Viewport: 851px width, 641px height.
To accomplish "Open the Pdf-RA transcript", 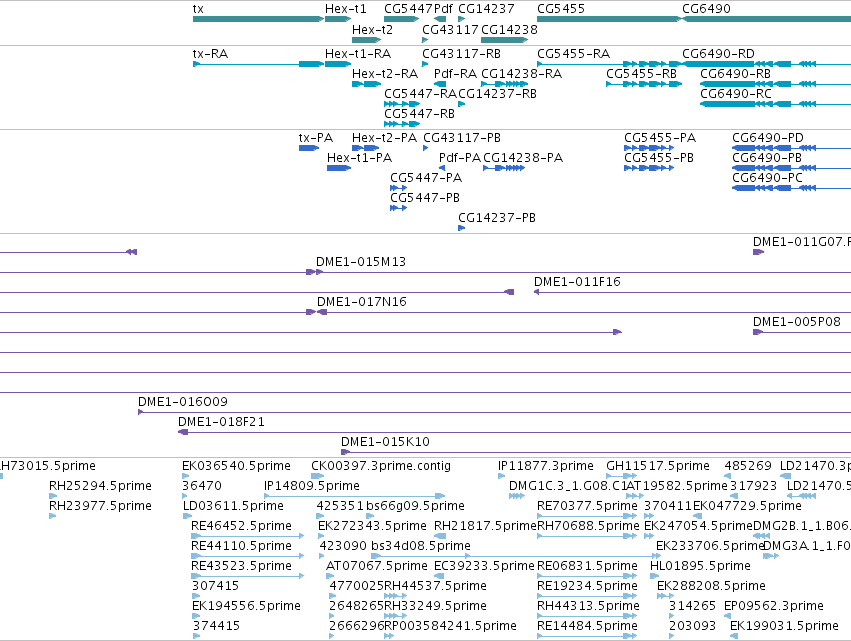I will 440,84.
